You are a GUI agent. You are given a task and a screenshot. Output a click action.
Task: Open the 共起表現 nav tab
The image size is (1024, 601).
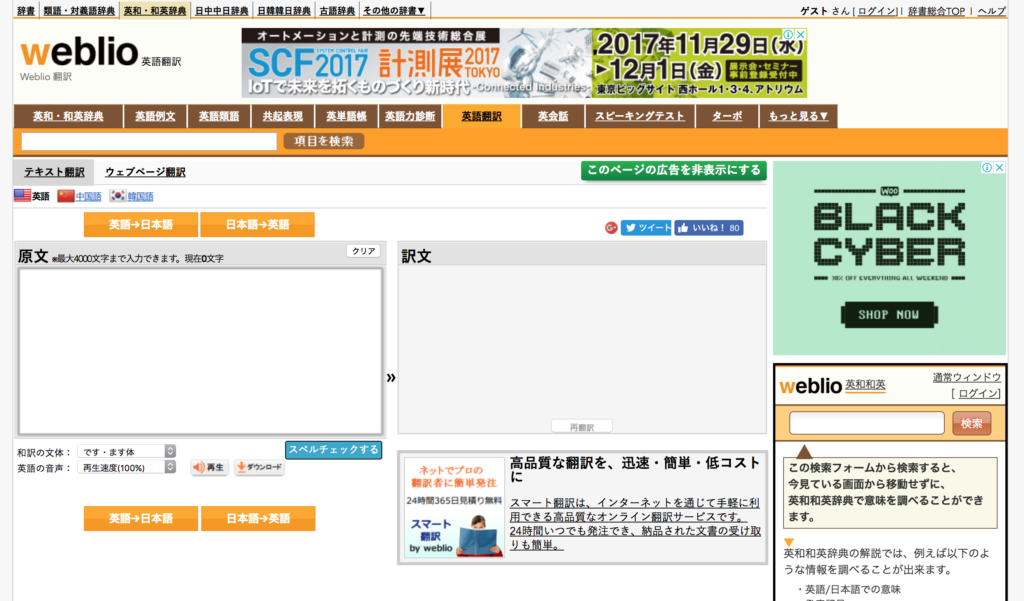[283, 116]
